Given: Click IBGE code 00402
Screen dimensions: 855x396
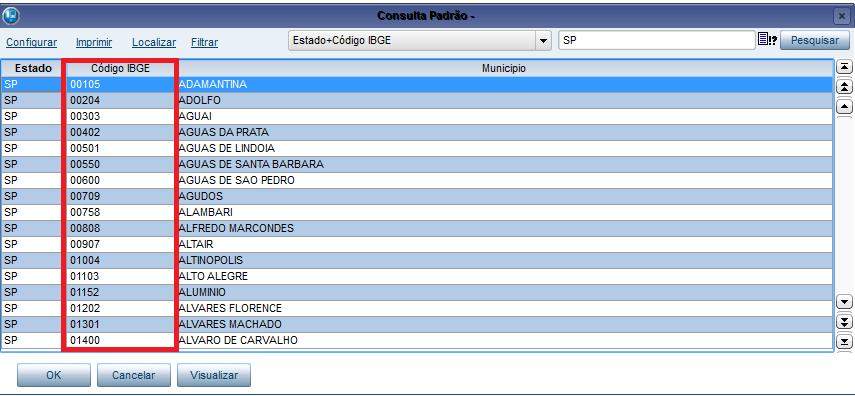Looking at the screenshot, I should coord(85,133).
